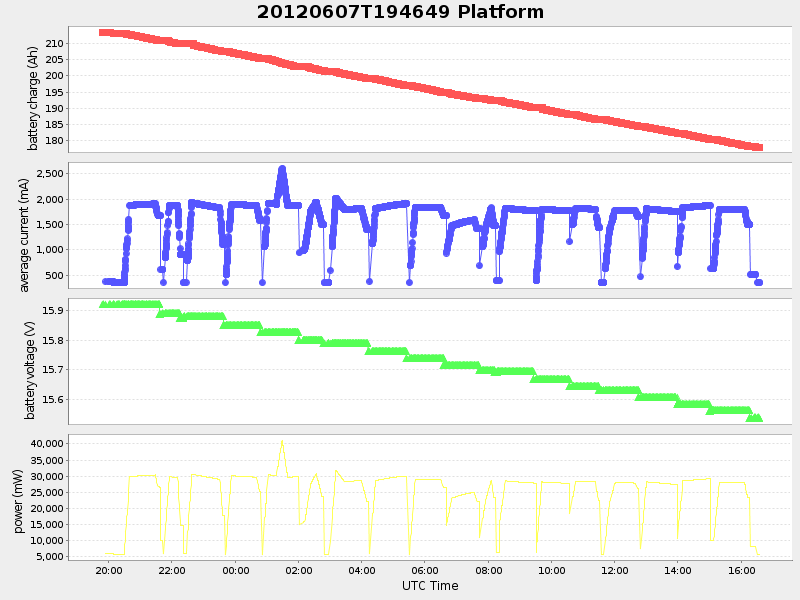Click the "UTC Time" axis label

(430, 585)
